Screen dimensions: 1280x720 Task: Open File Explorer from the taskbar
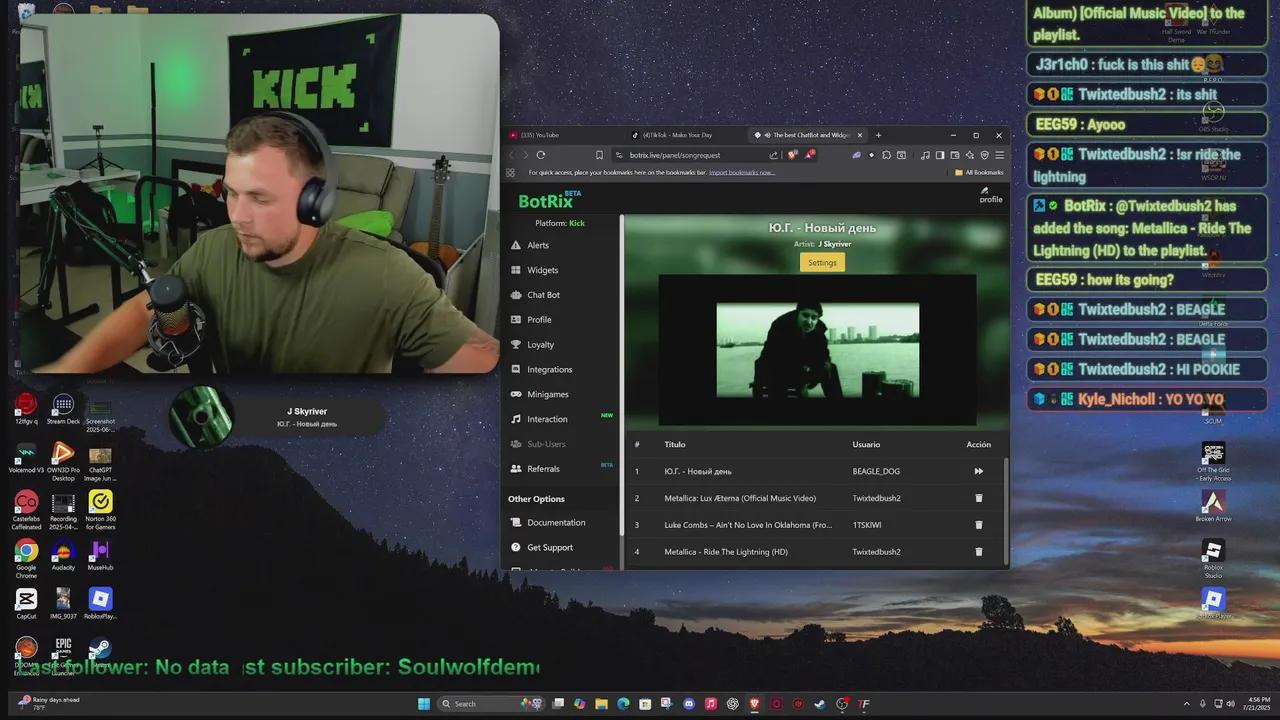coord(601,704)
